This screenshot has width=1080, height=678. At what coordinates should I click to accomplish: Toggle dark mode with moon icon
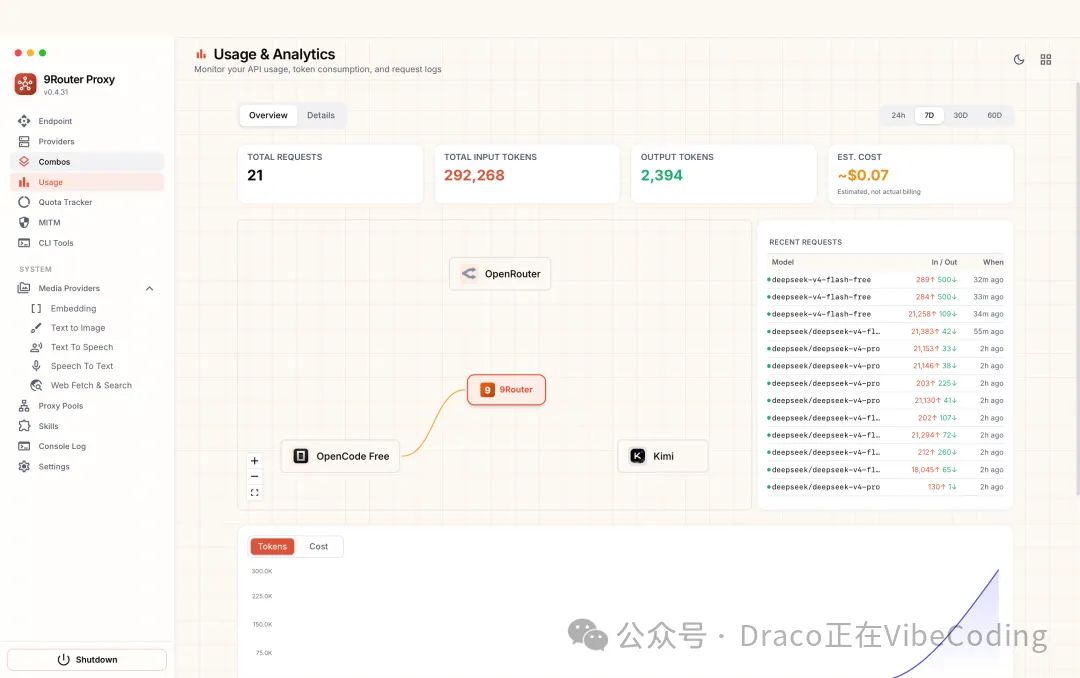tap(1019, 60)
